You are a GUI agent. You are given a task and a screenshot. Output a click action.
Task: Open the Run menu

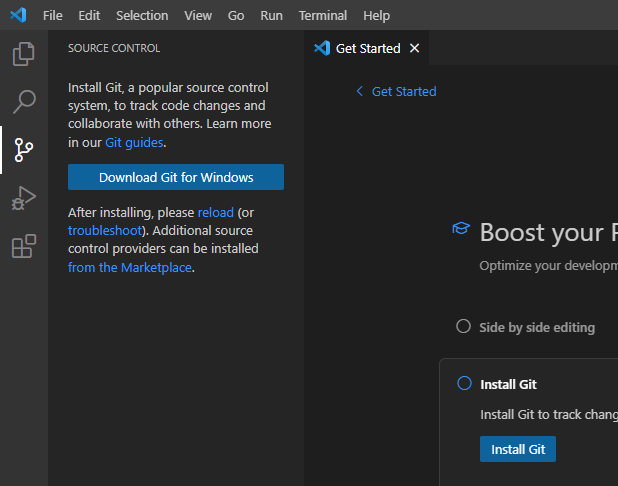(x=271, y=15)
